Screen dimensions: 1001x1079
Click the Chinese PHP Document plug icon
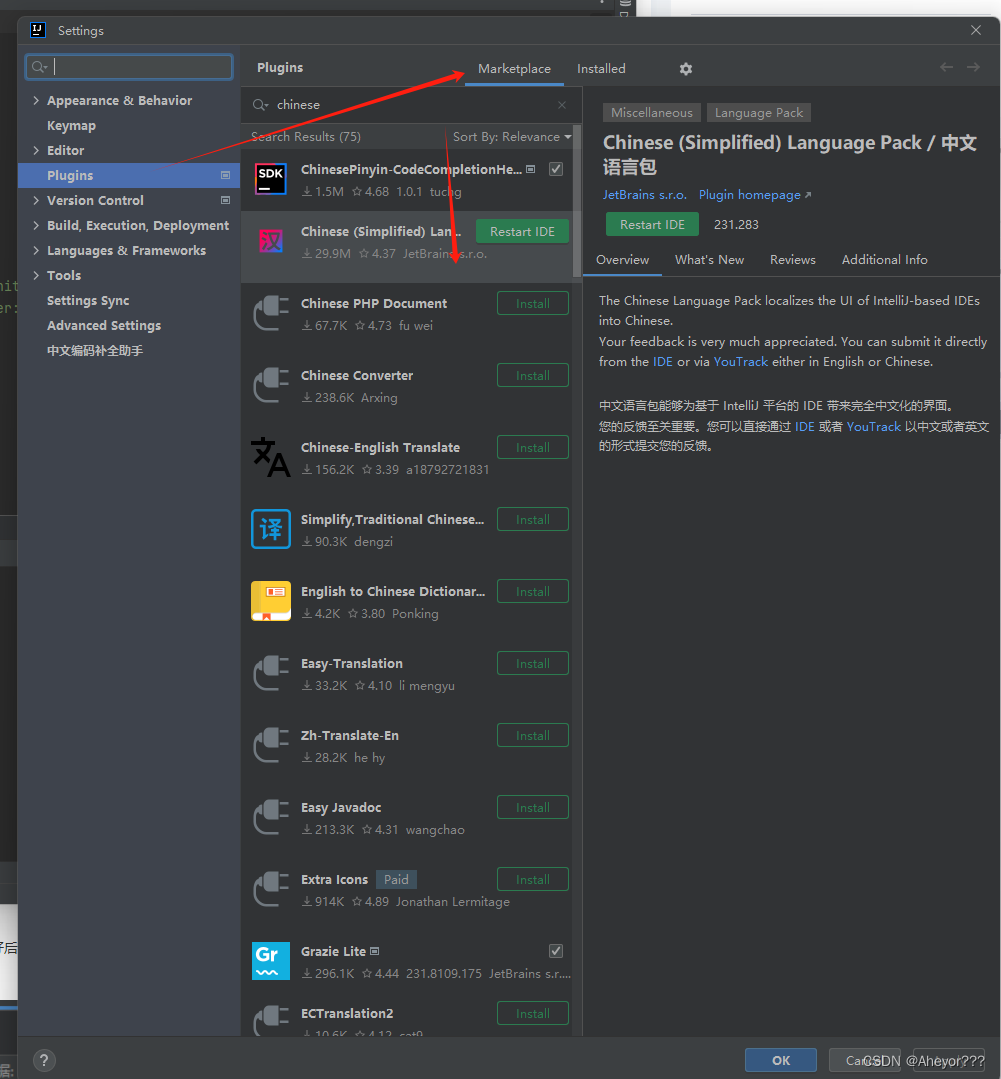point(270,314)
